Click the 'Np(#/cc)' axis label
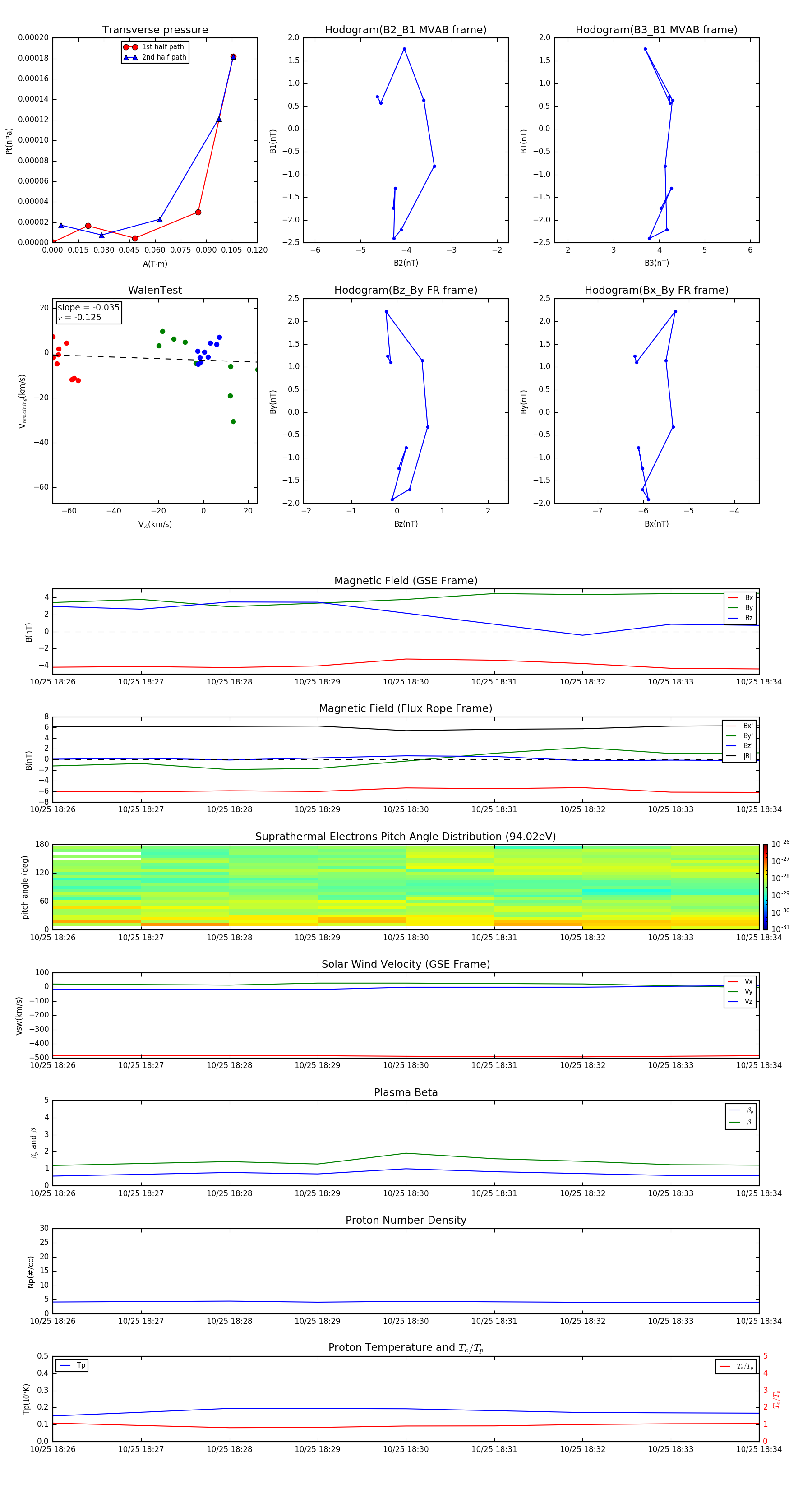The image size is (812, 1489). tap(31, 1272)
